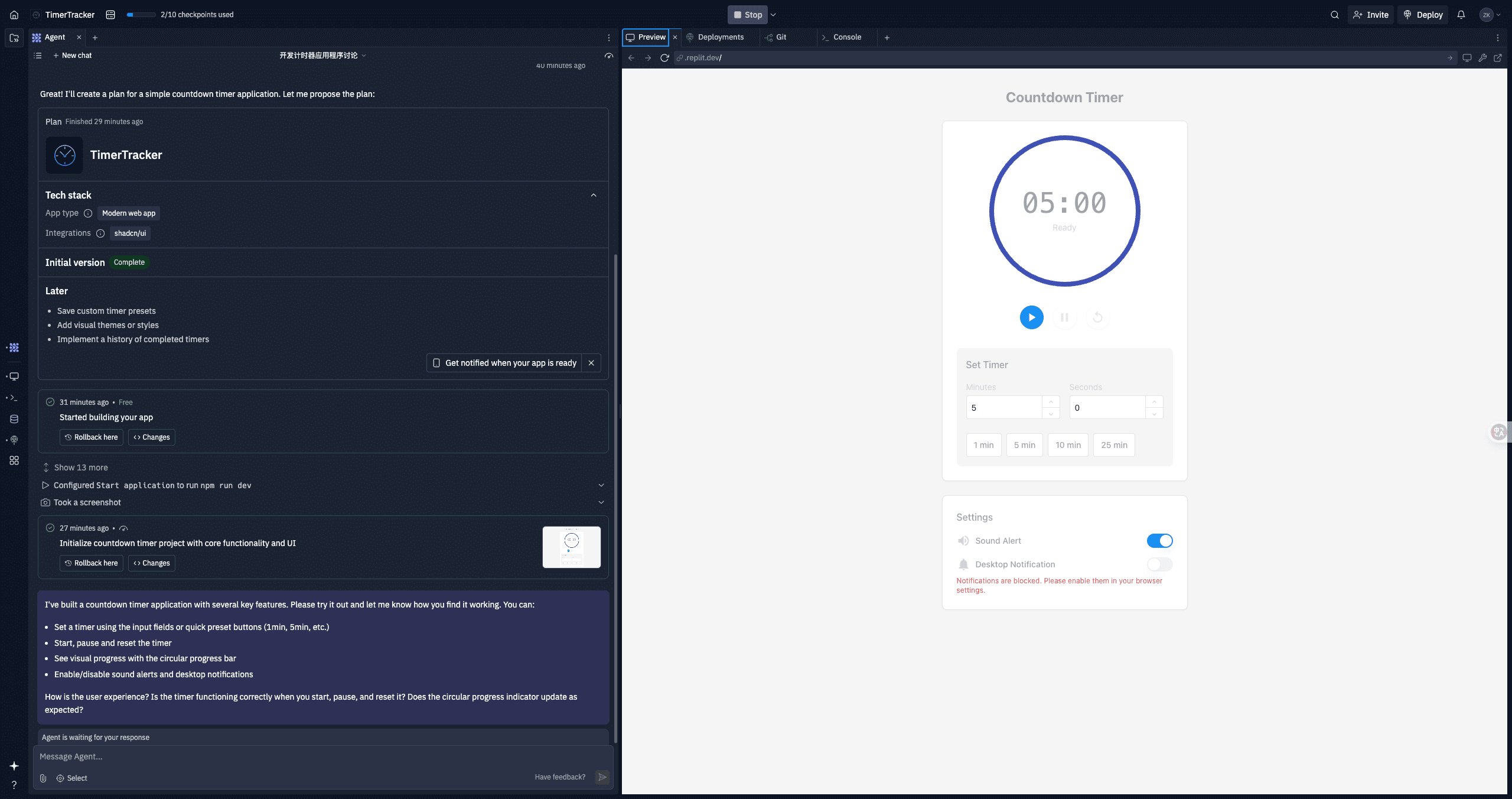Increase the Minutes value
The width and height of the screenshot is (1512, 799).
[x=1051, y=402]
